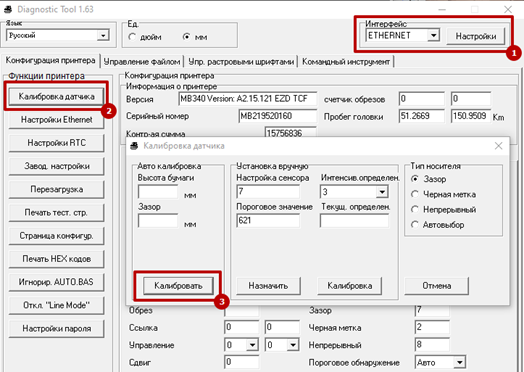
Task: Click the Назначить button
Action: point(268,286)
